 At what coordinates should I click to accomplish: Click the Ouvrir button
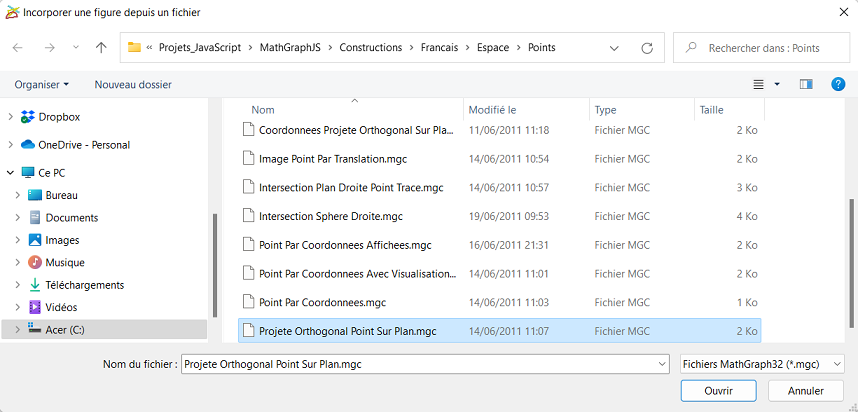coord(718,391)
